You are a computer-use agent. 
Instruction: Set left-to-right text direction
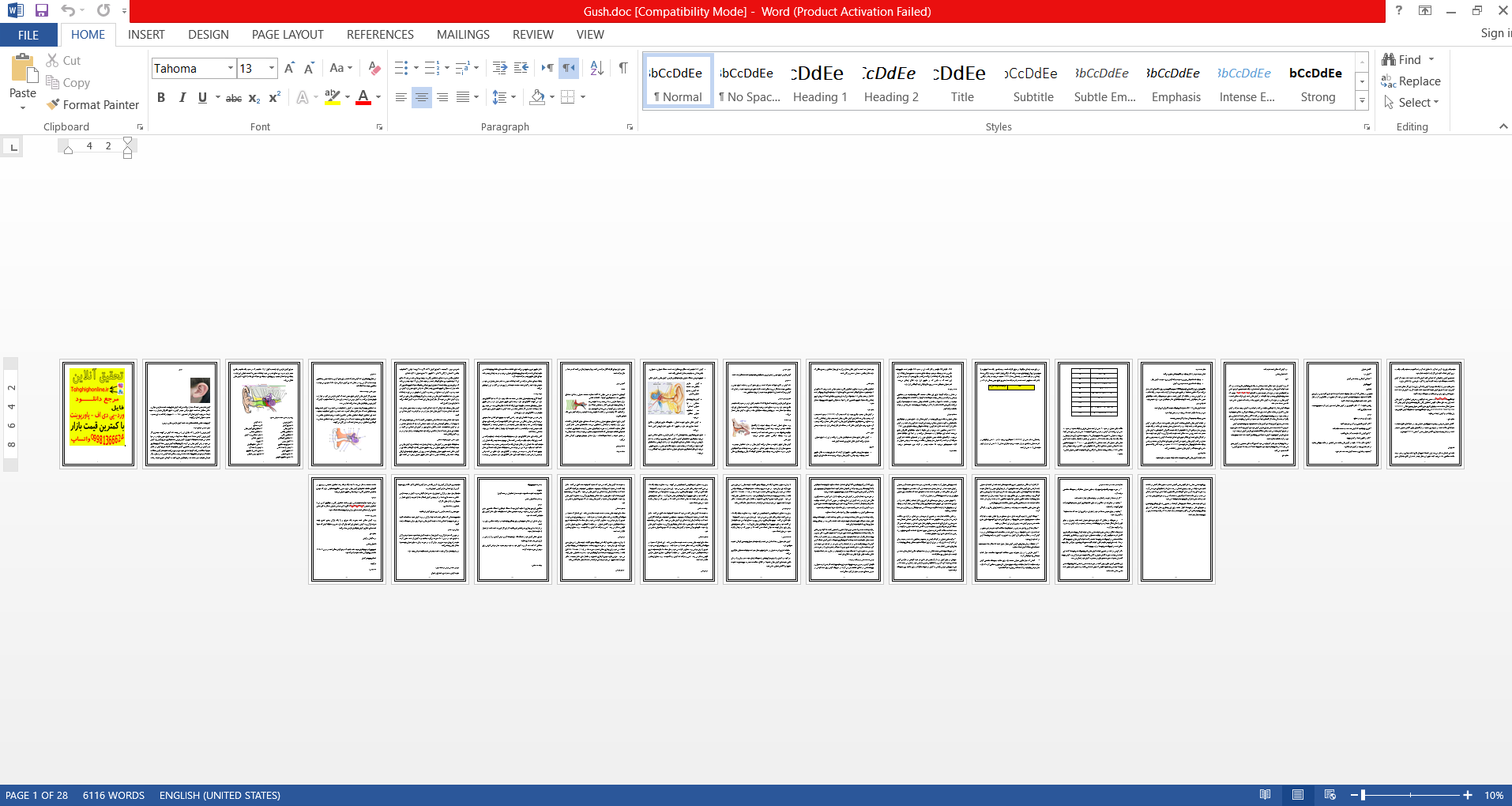pyautogui.click(x=547, y=68)
